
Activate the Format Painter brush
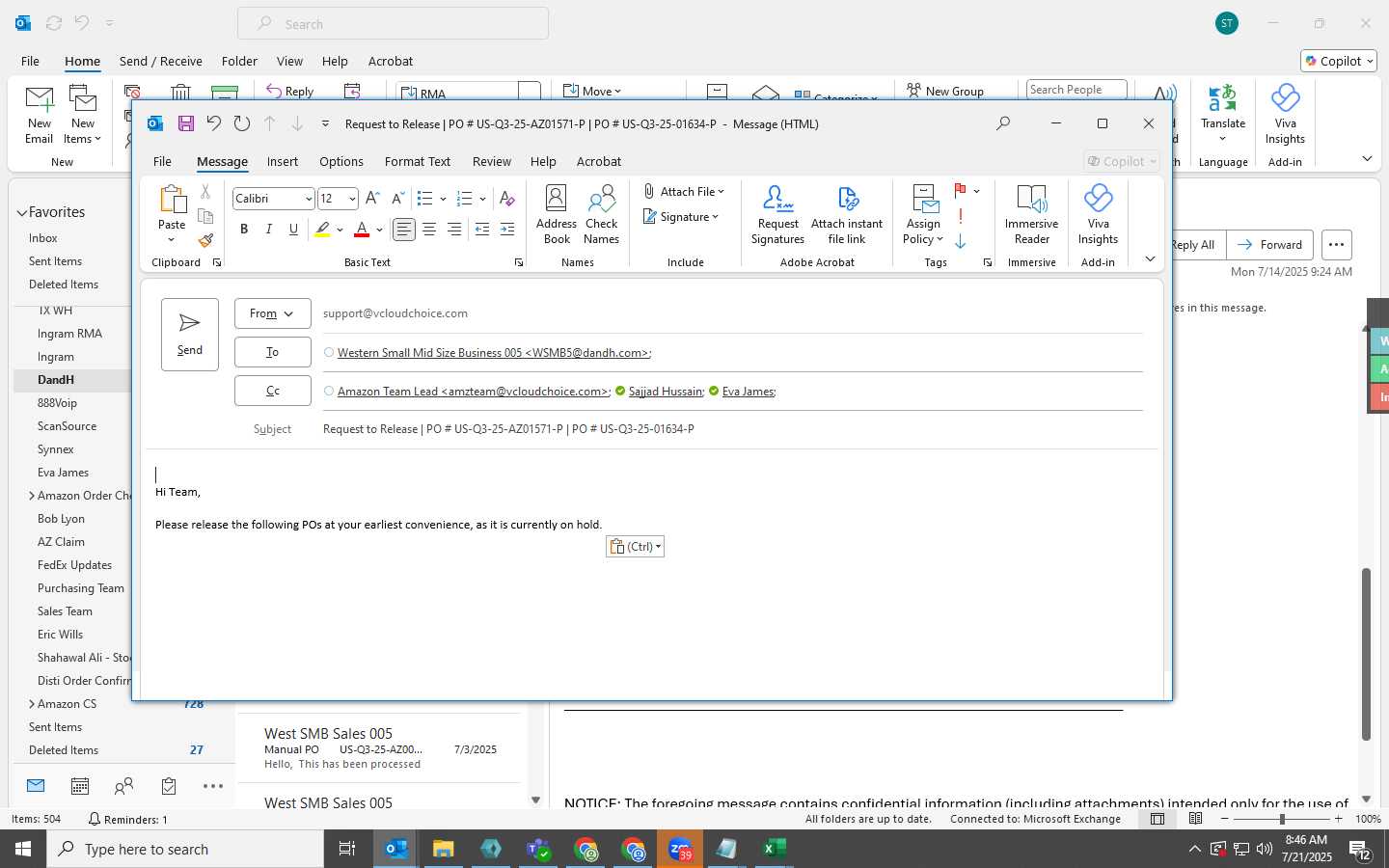point(205,239)
